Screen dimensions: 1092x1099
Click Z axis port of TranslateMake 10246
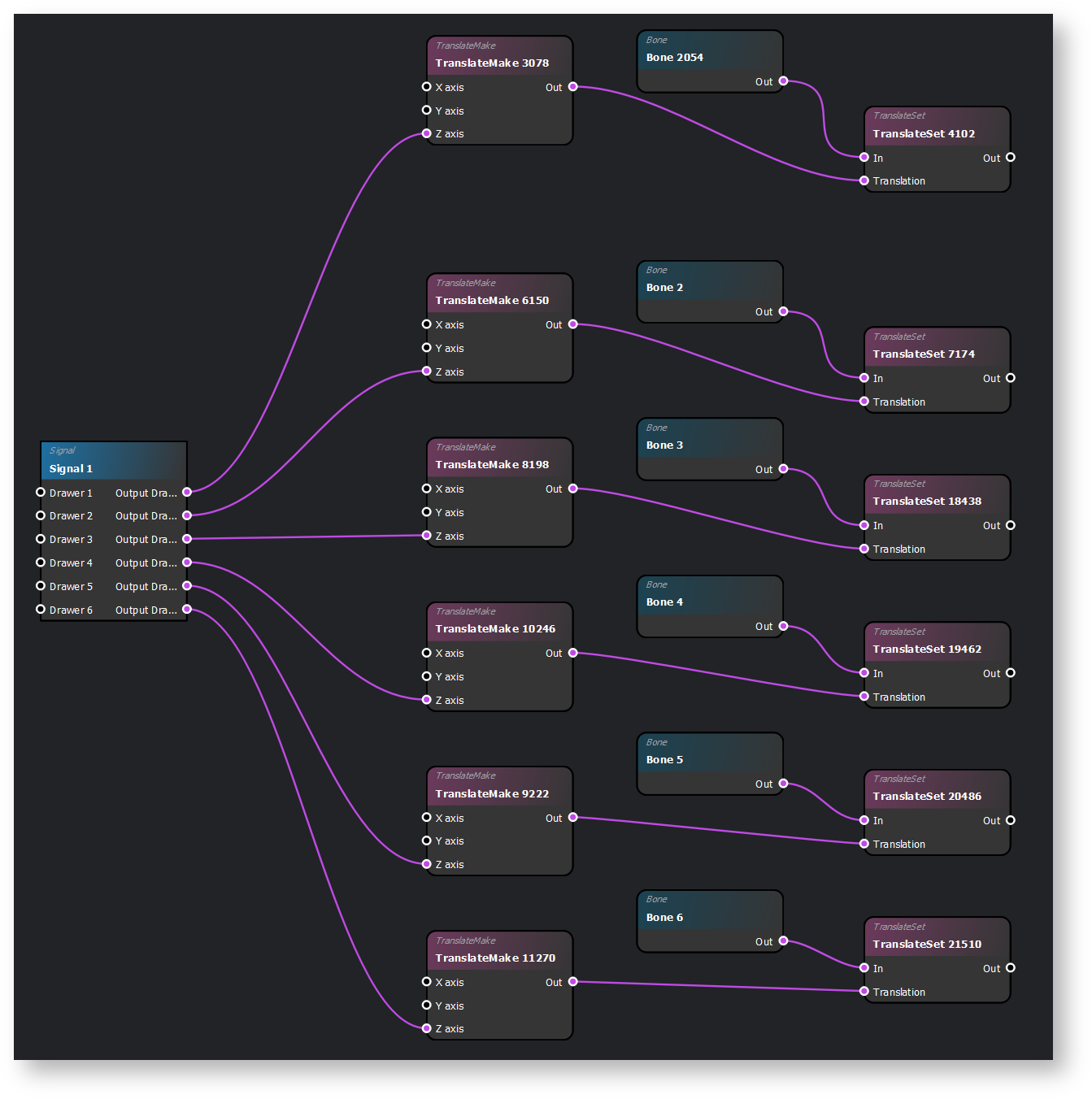click(x=427, y=700)
